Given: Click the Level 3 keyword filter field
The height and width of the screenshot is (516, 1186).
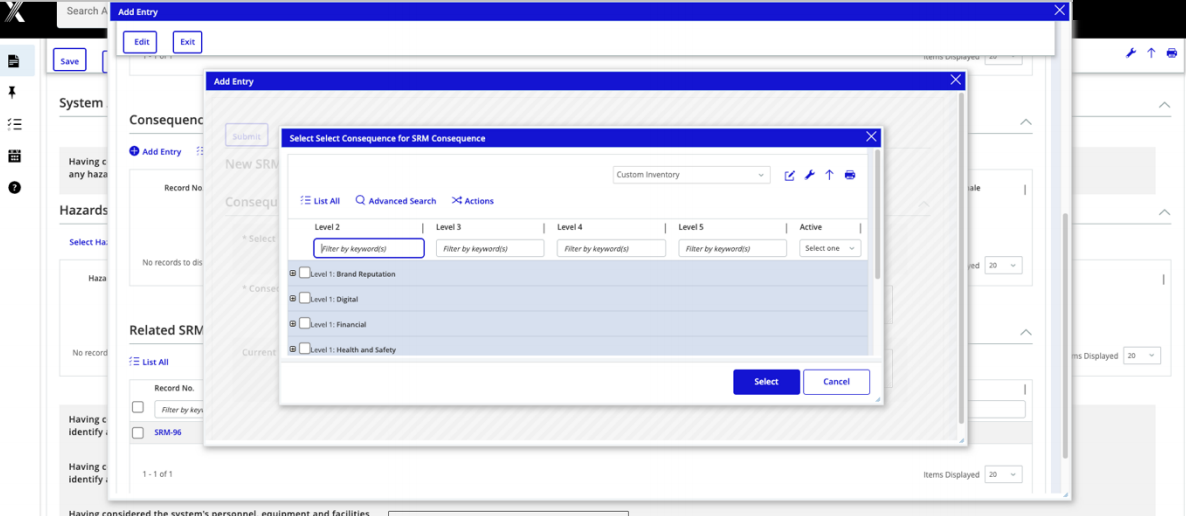Looking at the screenshot, I should coord(490,248).
